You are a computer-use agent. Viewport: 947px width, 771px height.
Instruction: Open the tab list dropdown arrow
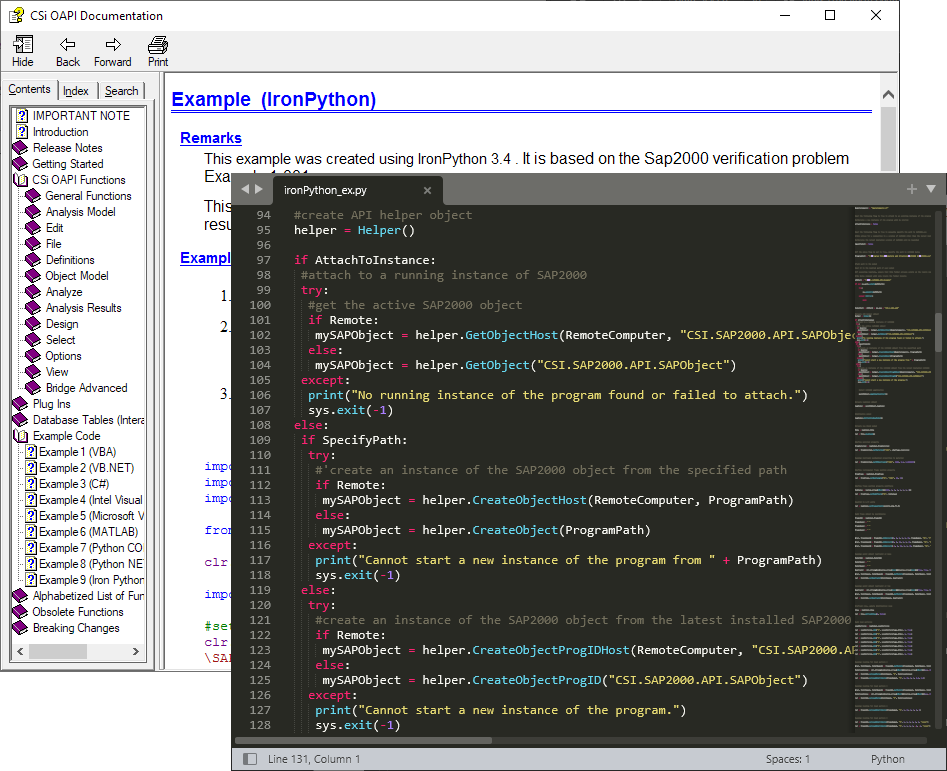click(931, 189)
